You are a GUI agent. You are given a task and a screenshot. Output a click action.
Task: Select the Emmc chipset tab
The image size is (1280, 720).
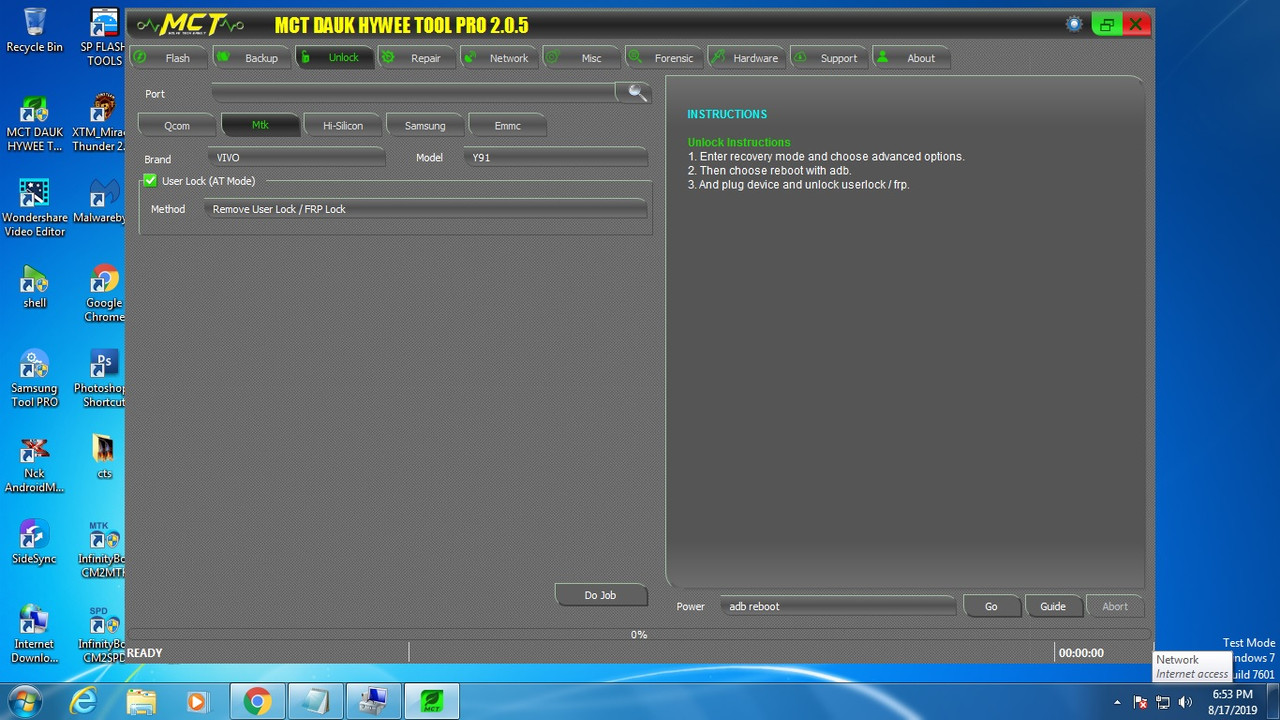point(508,125)
